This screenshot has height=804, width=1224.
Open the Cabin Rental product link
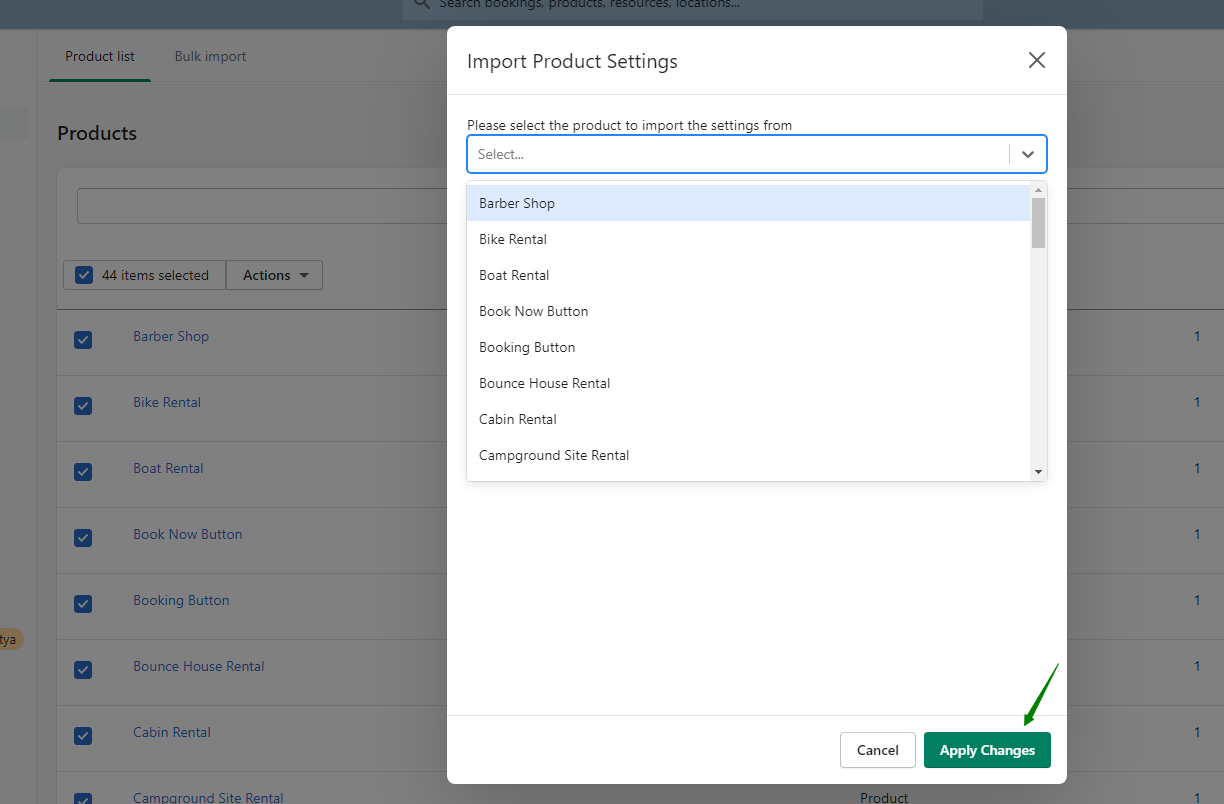pyautogui.click(x=172, y=732)
